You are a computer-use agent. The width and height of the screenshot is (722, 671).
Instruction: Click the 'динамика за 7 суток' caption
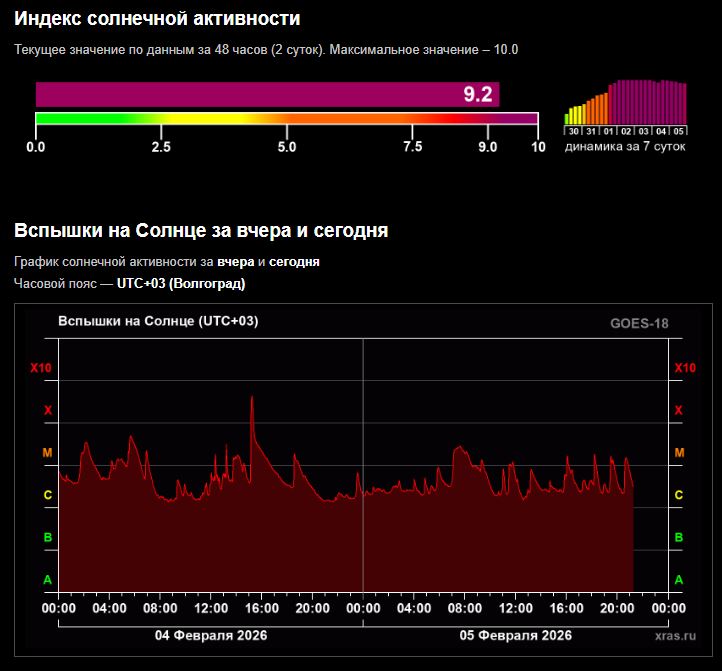tap(626, 147)
